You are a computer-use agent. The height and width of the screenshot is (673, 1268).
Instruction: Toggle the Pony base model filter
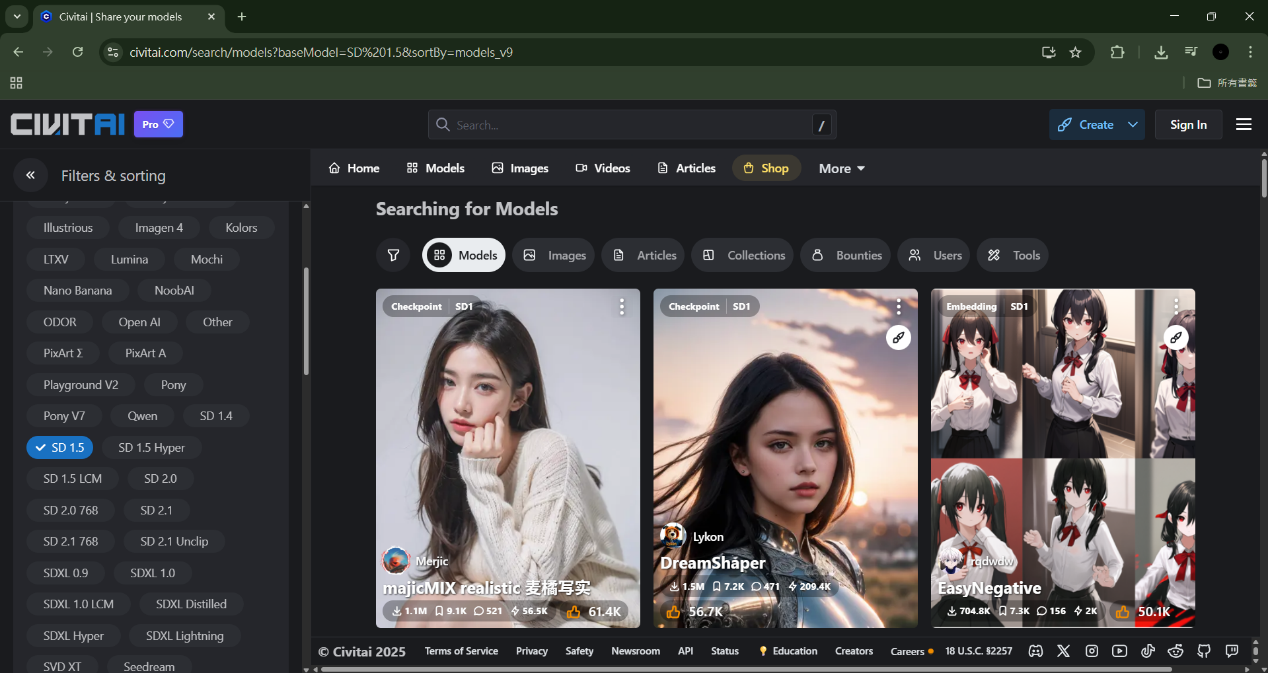(173, 384)
